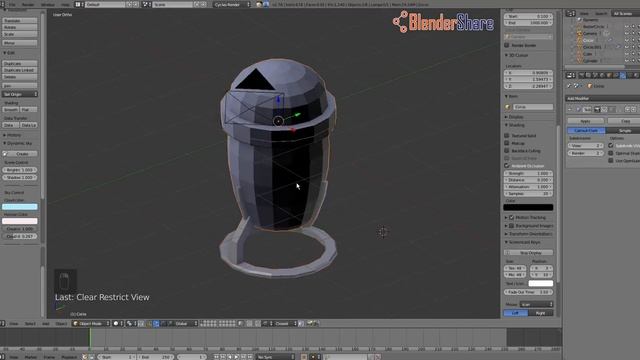The image size is (640, 360).
Task: Open the Cycles Render engine dropdown
Action: coord(232,4)
